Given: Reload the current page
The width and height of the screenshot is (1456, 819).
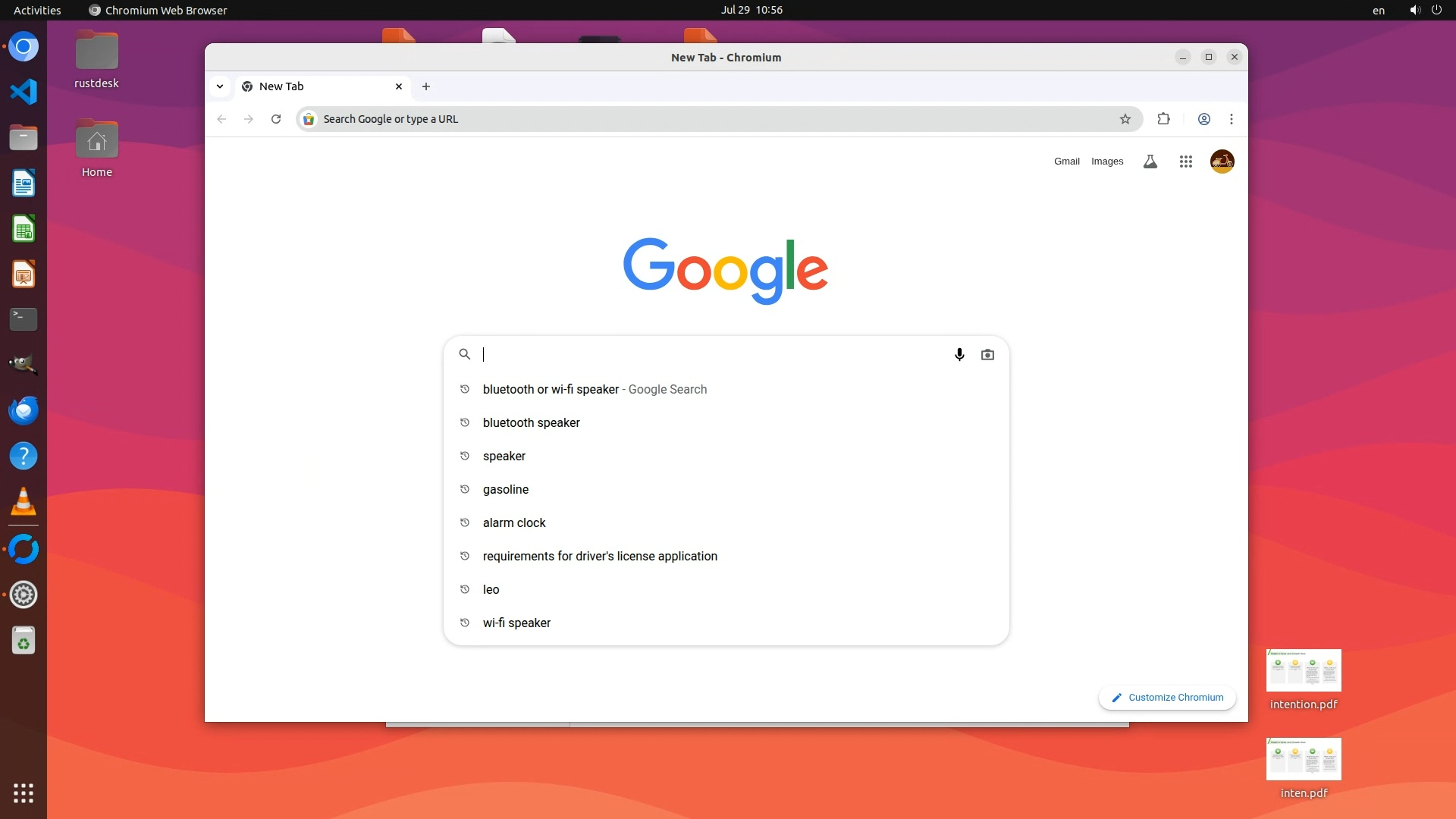Looking at the screenshot, I should coord(276,119).
